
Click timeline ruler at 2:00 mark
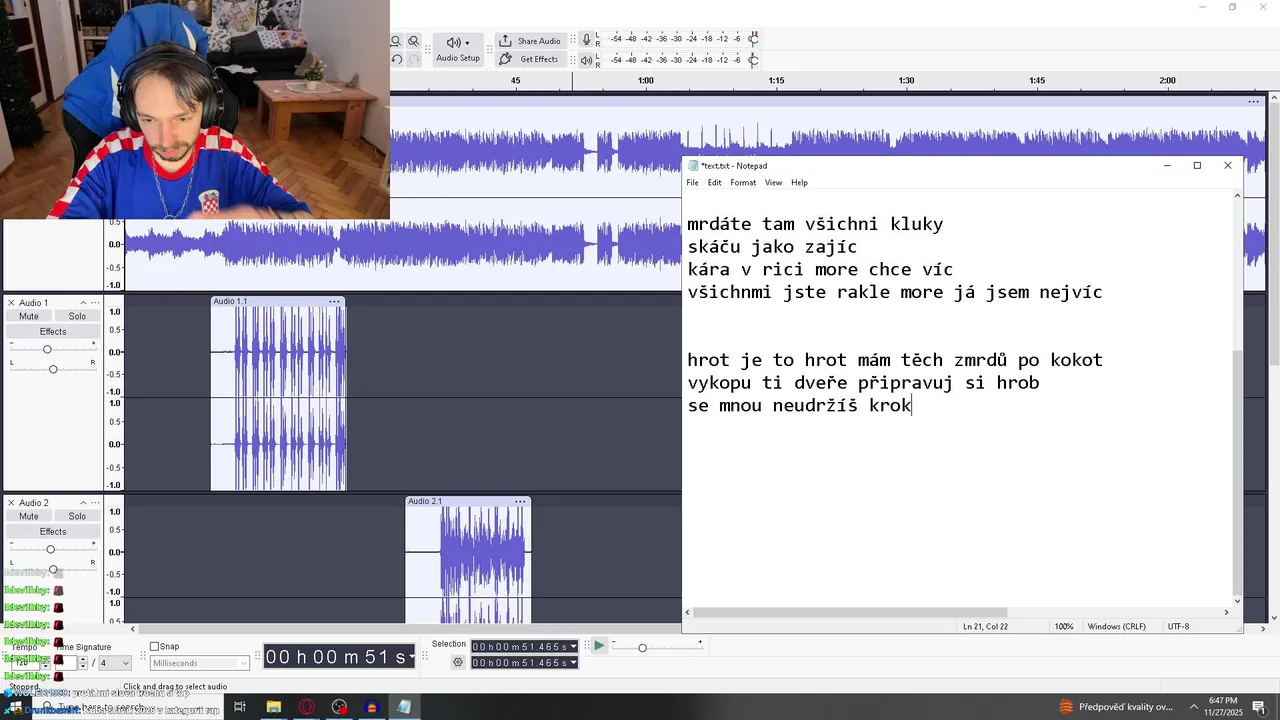pos(1167,80)
